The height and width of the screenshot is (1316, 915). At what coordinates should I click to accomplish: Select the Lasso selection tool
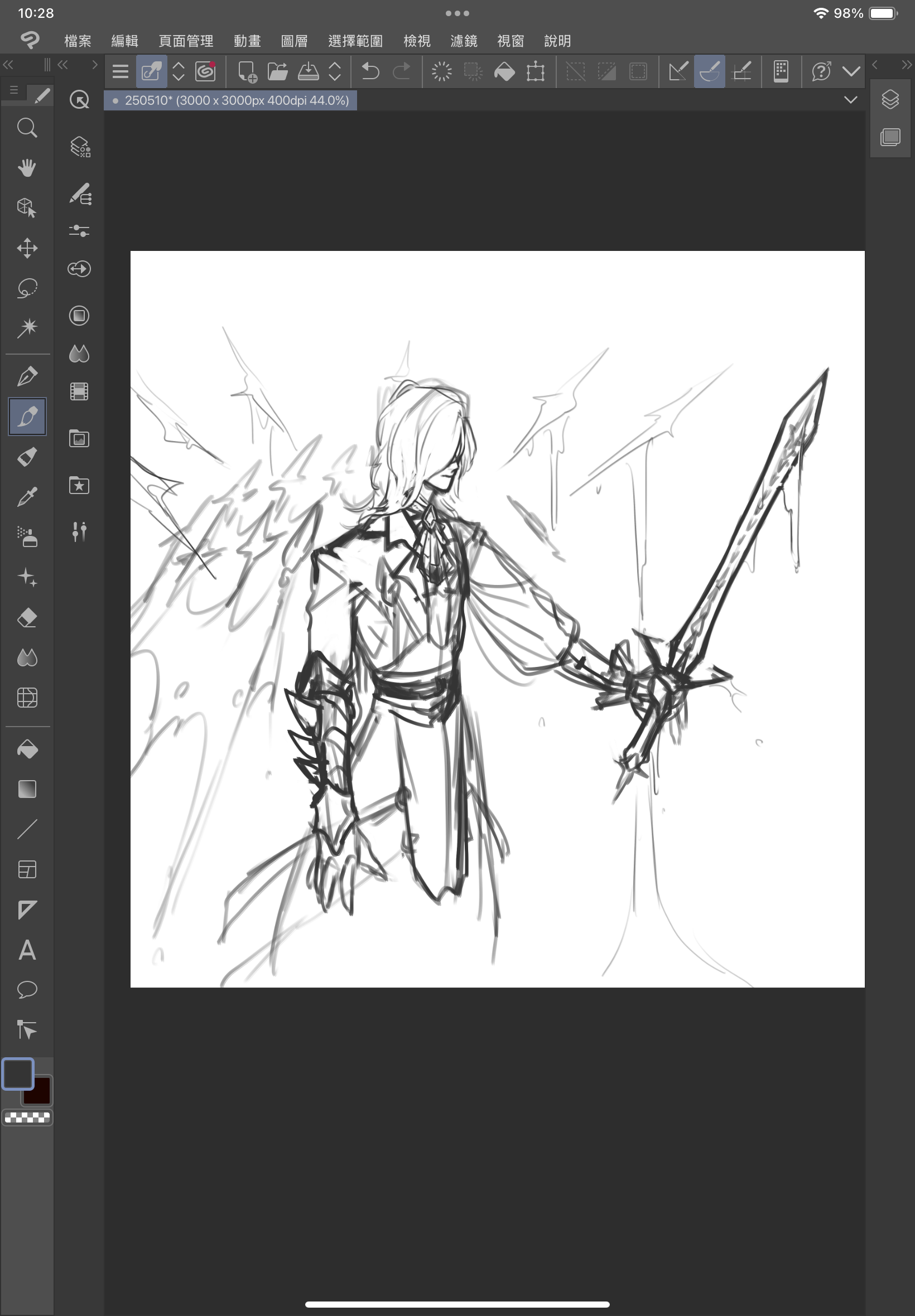point(27,288)
